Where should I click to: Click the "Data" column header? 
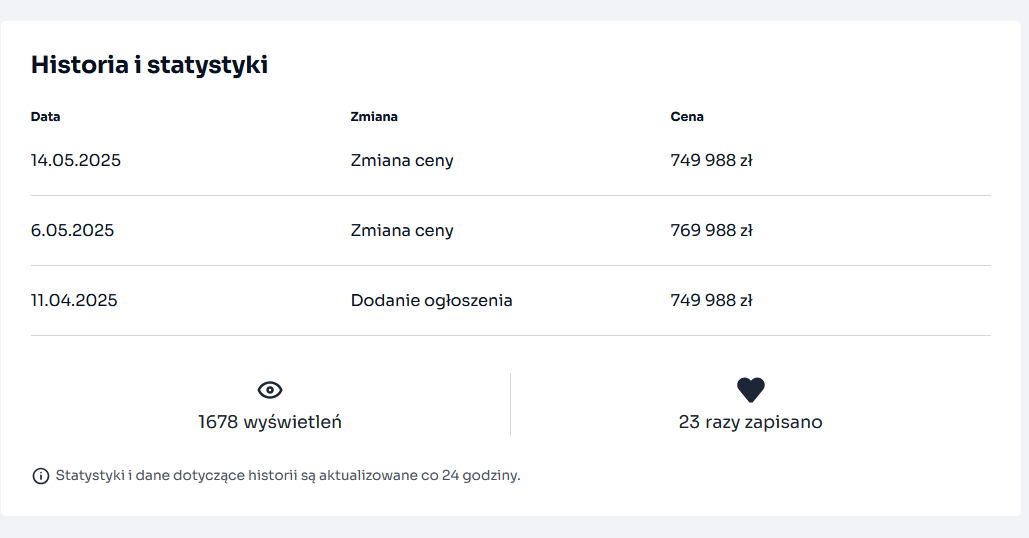pos(46,117)
